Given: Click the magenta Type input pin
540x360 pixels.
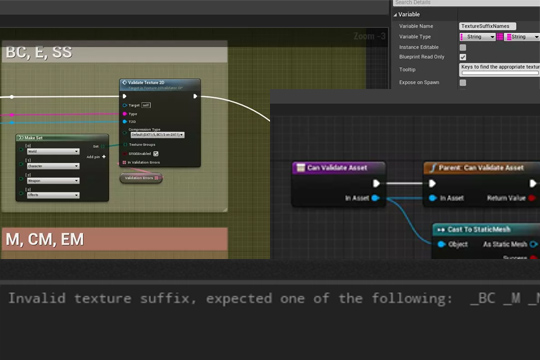Looking at the screenshot, I should [125, 114].
